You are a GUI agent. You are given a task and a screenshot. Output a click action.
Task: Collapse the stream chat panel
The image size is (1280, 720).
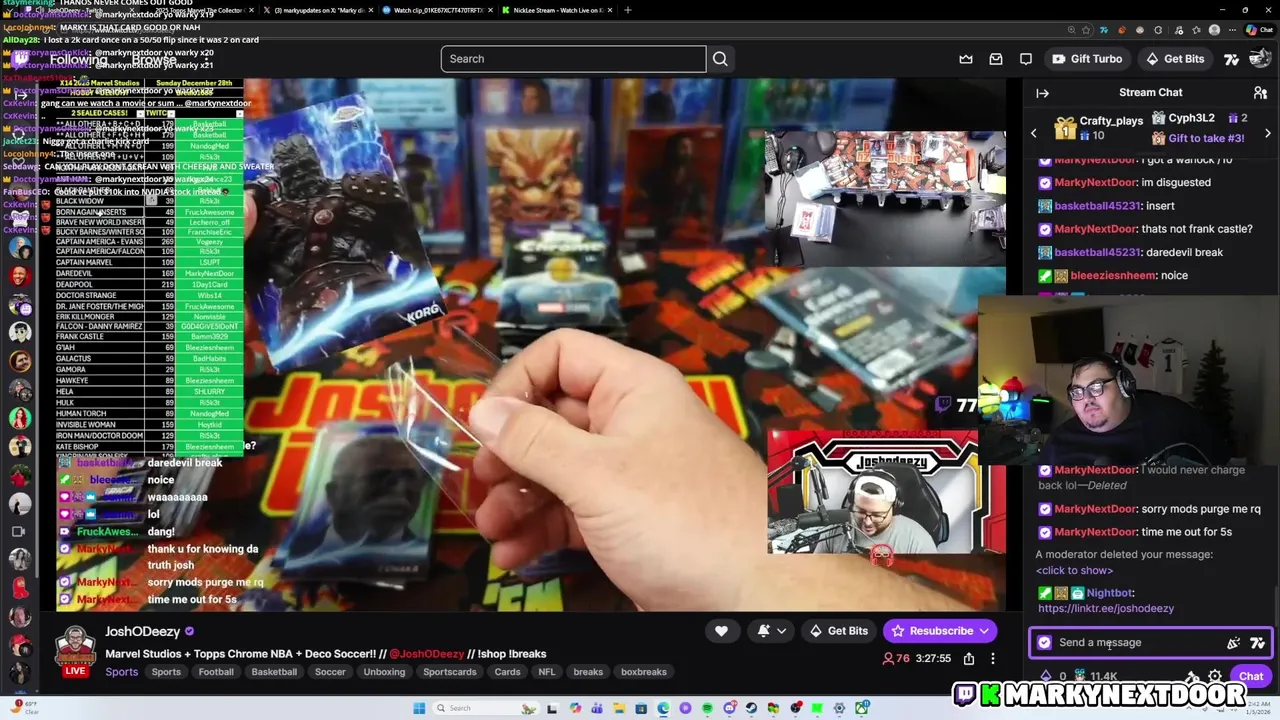pos(1042,93)
